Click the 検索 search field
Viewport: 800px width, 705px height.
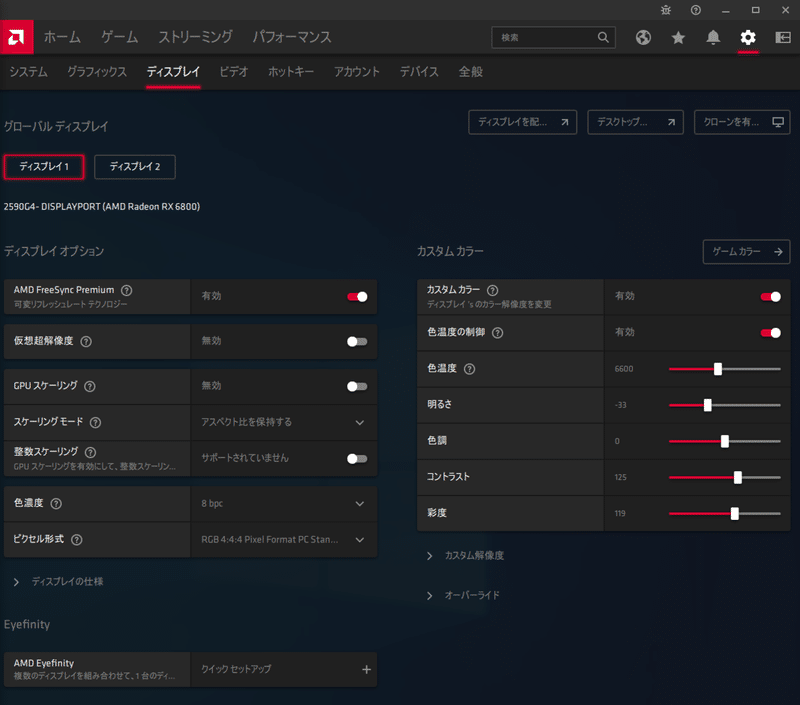click(554, 37)
